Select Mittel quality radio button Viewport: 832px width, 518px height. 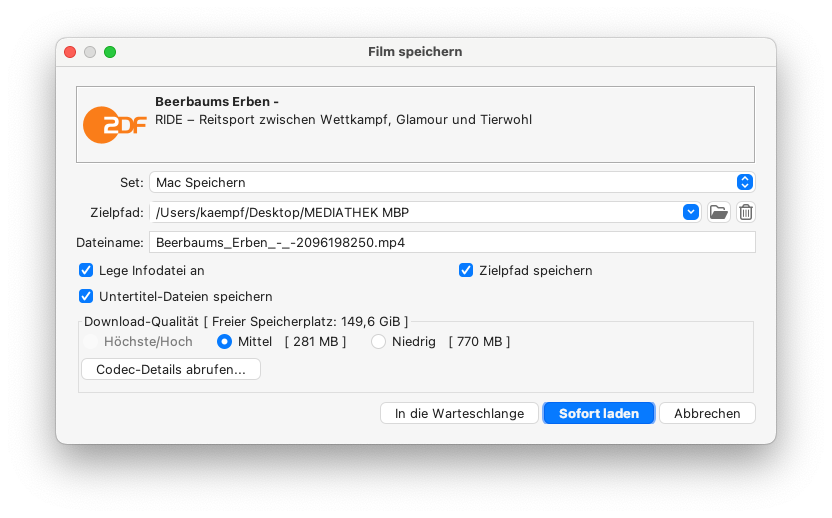[224, 342]
